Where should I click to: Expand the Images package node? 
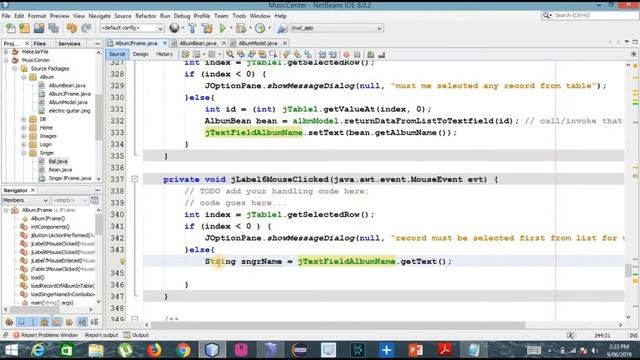click(x=24, y=136)
